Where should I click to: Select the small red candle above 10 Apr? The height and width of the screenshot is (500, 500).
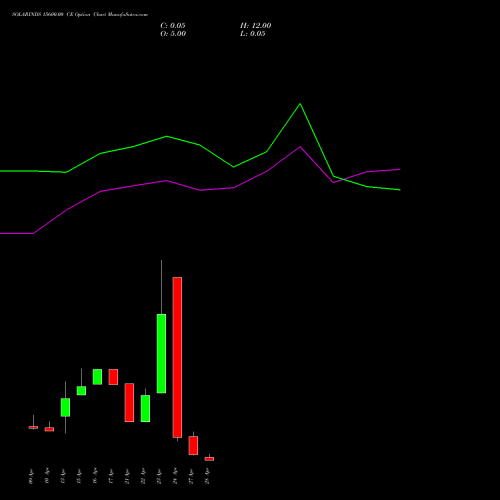point(49,429)
